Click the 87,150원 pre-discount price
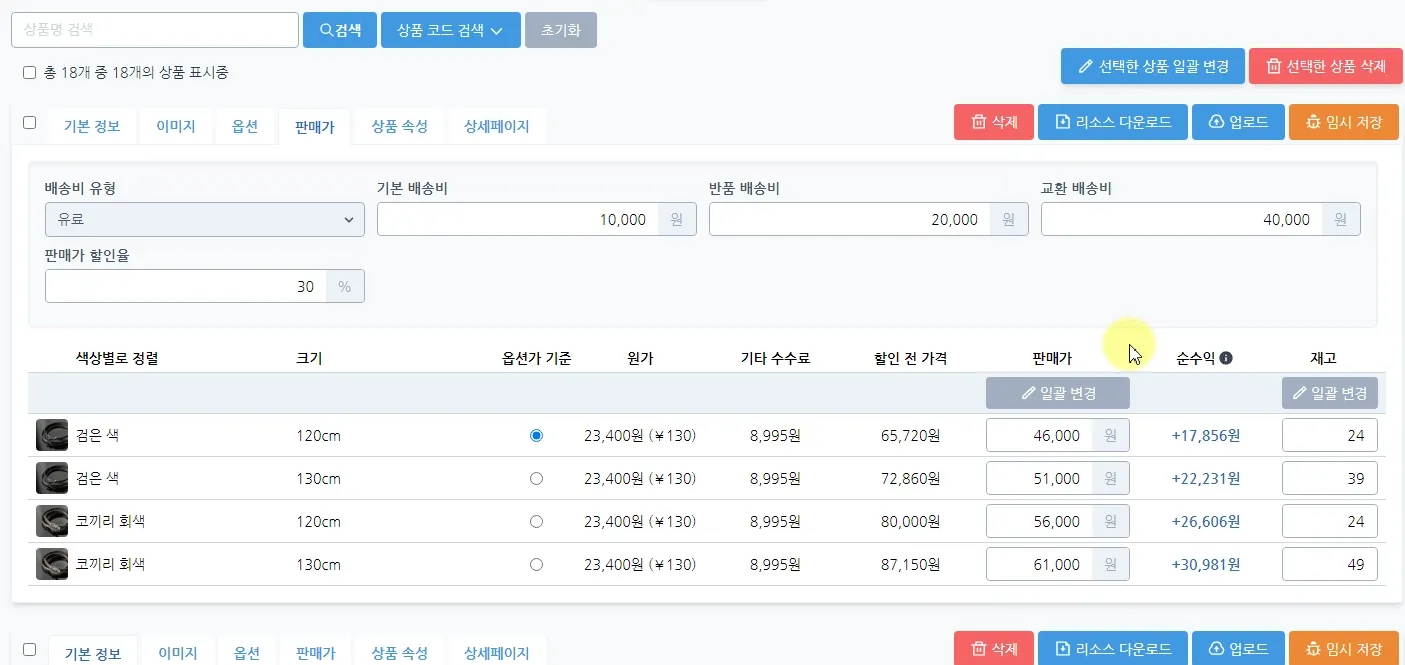Screen dimensions: 1405x665 pyautogui.click(x=910, y=565)
